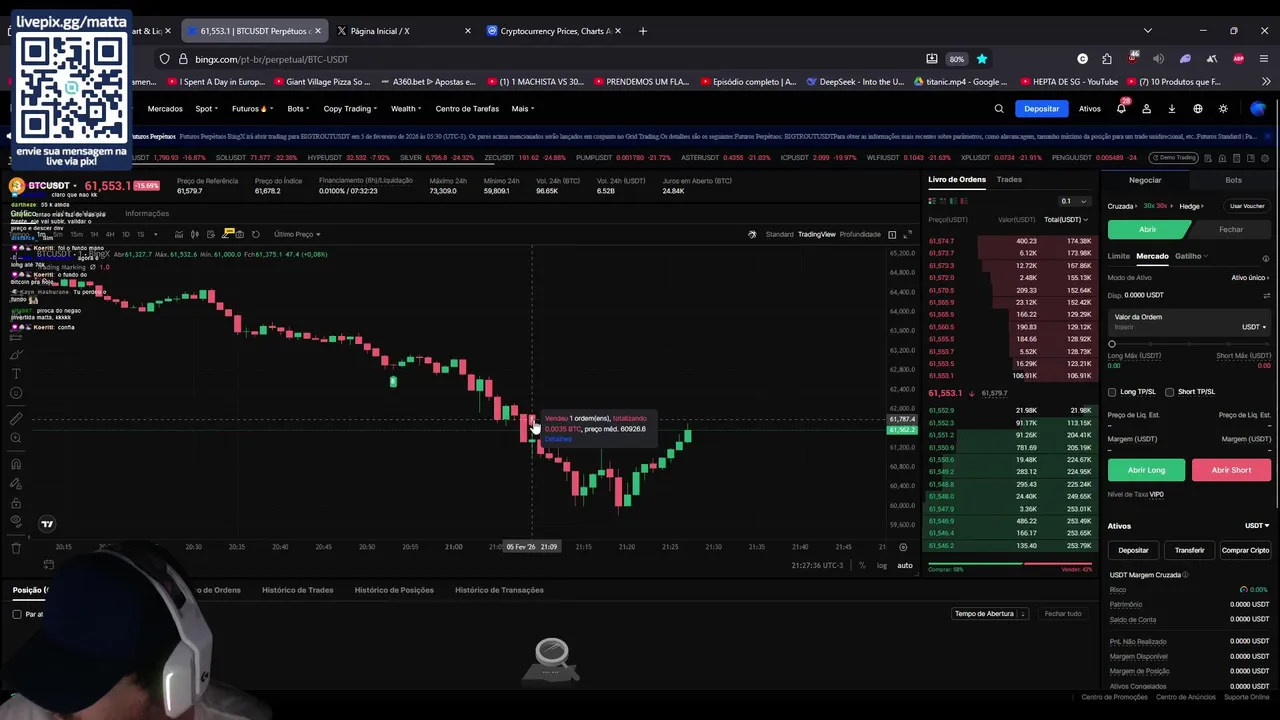Open the search magnifier in BingX header
Image resolution: width=1280 pixels, height=720 pixels.
pyautogui.click(x=999, y=108)
